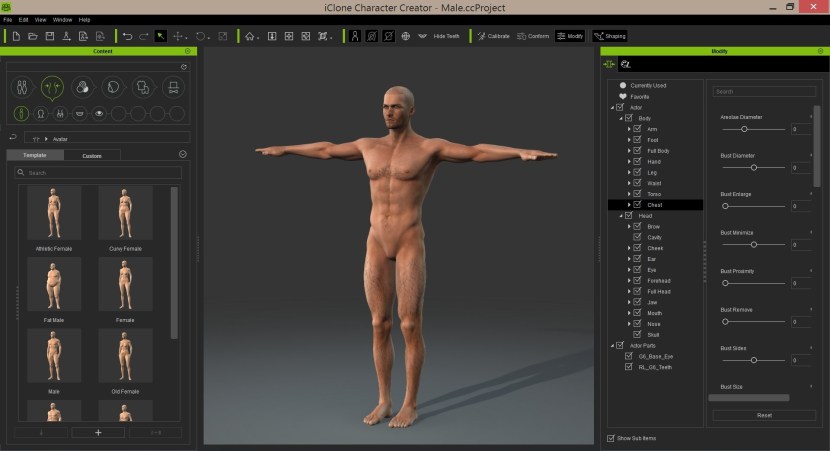Open the Window menu
The height and width of the screenshot is (451, 830).
tap(62, 19)
